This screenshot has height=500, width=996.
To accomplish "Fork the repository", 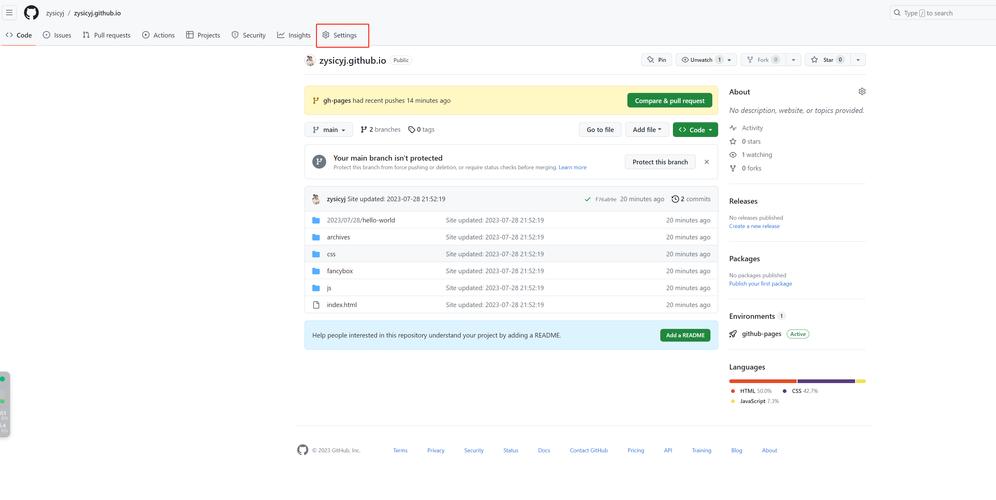I will [763, 60].
